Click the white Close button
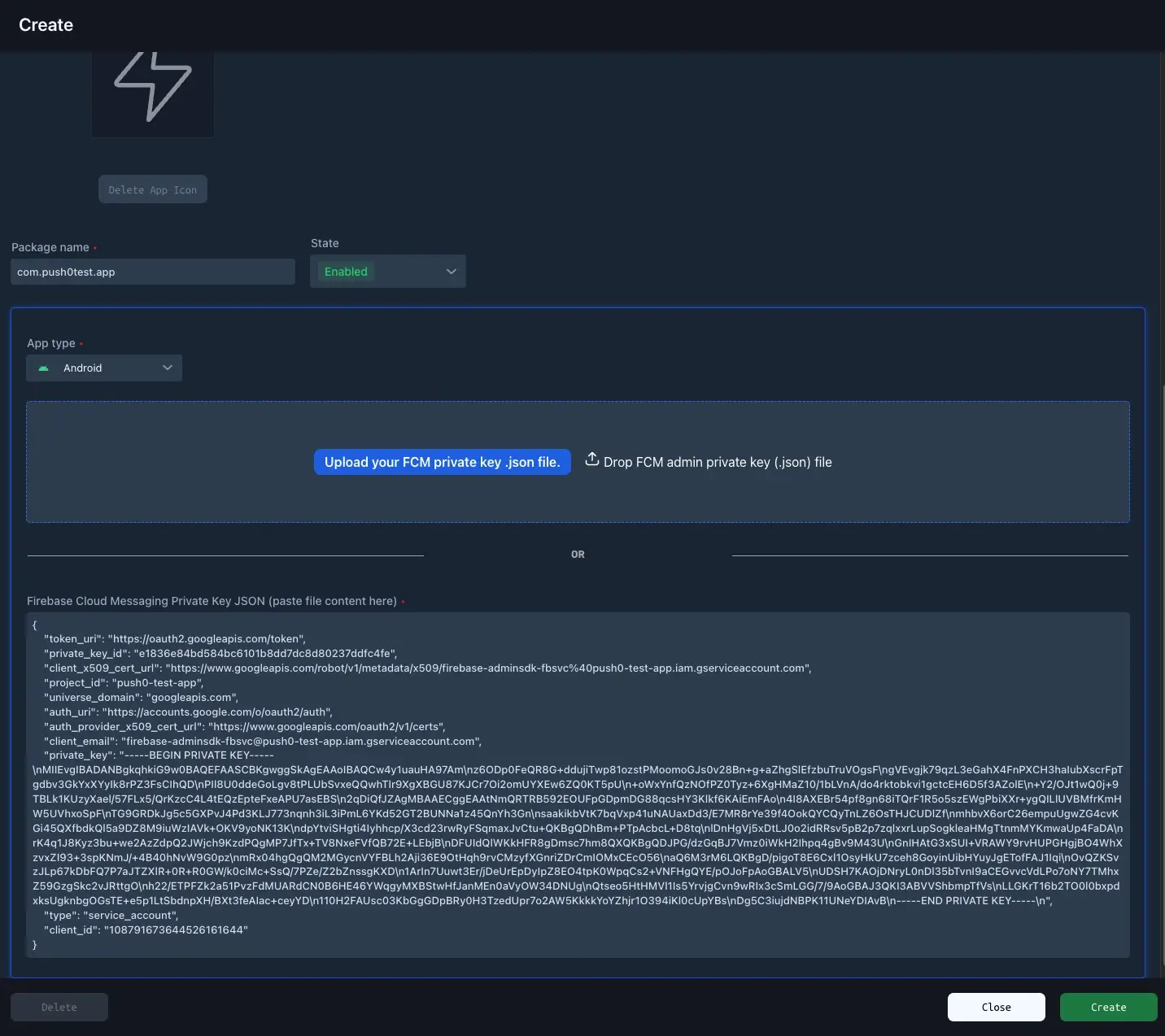This screenshot has height=1036, width=1165. click(996, 1007)
